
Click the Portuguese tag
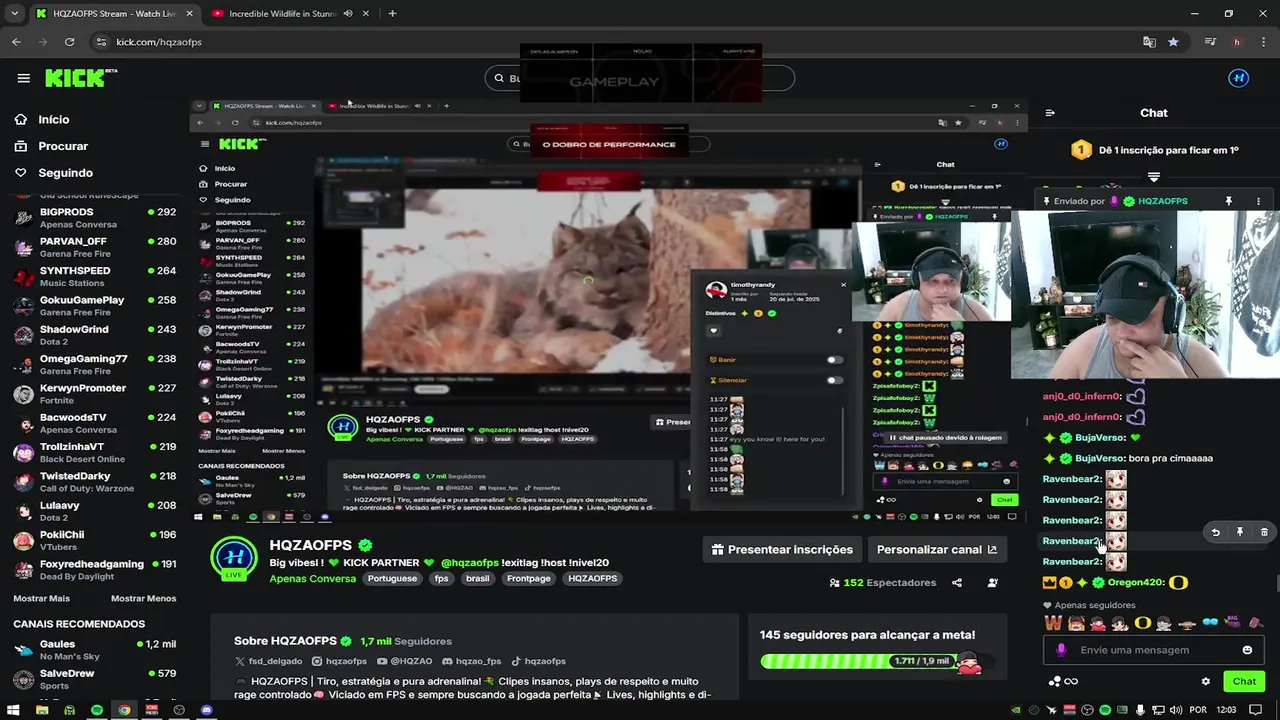[392, 578]
